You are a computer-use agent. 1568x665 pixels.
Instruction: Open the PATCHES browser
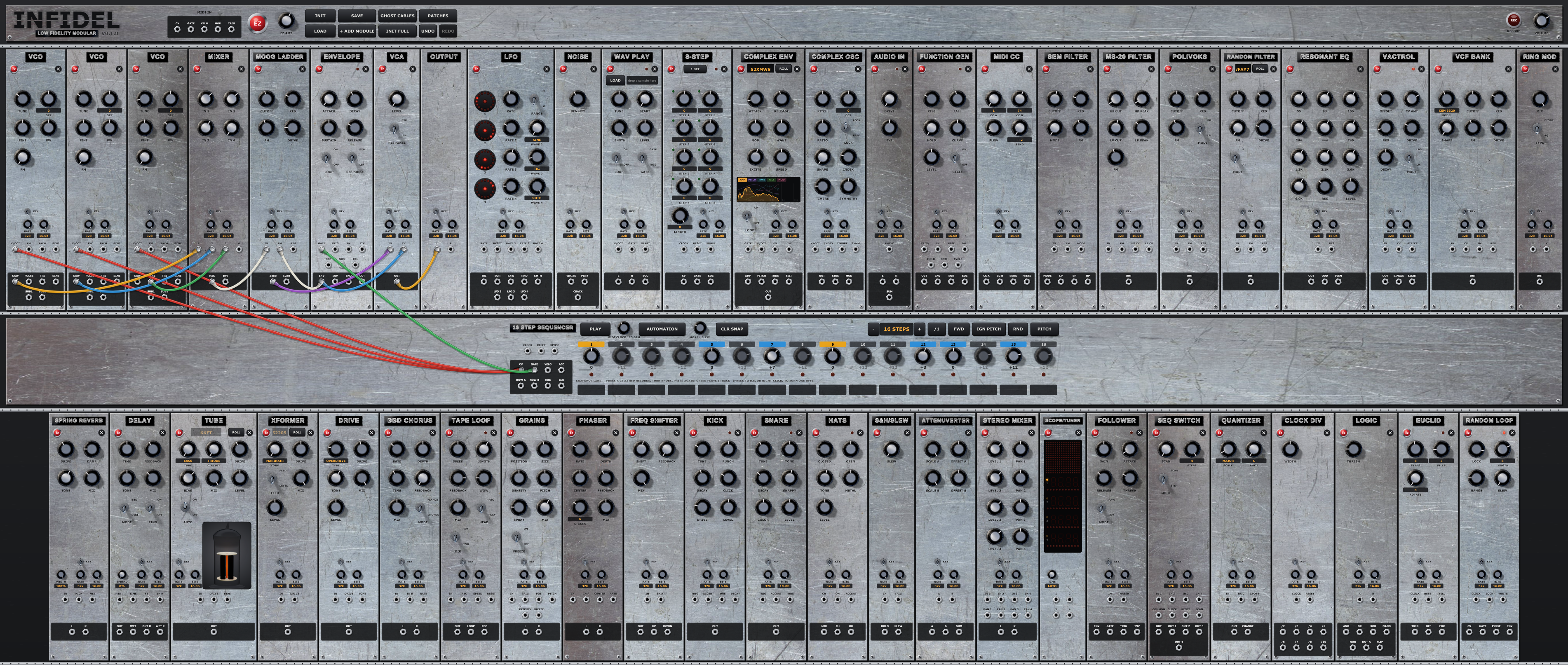[438, 16]
